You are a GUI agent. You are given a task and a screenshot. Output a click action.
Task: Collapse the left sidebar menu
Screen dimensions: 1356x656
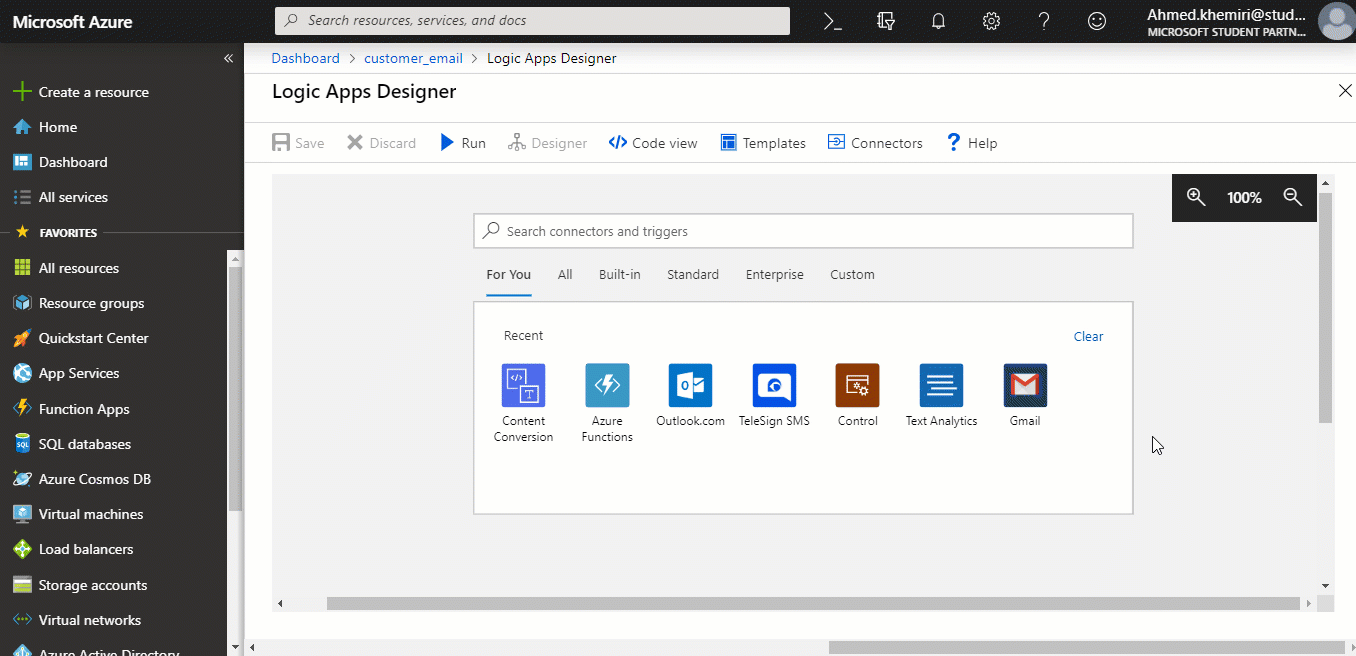(x=228, y=58)
